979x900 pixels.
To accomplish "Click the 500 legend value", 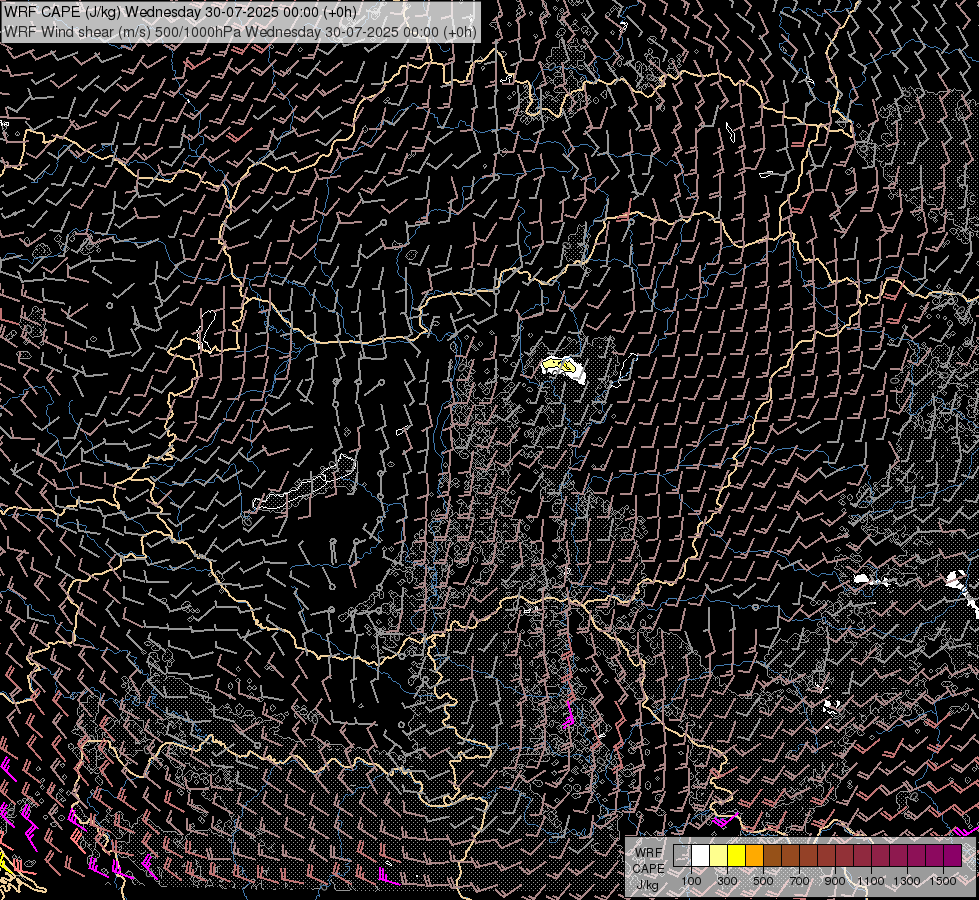I will pyautogui.click(x=763, y=881).
